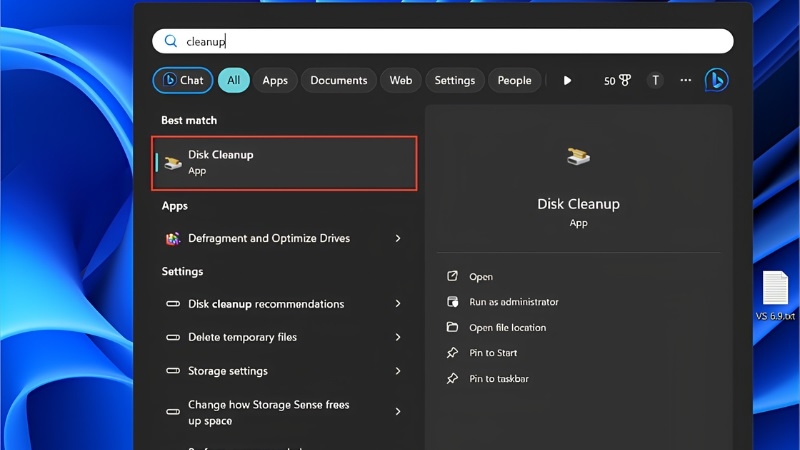Click the Open action icon
Viewport: 800px width, 450px height.
click(452, 276)
